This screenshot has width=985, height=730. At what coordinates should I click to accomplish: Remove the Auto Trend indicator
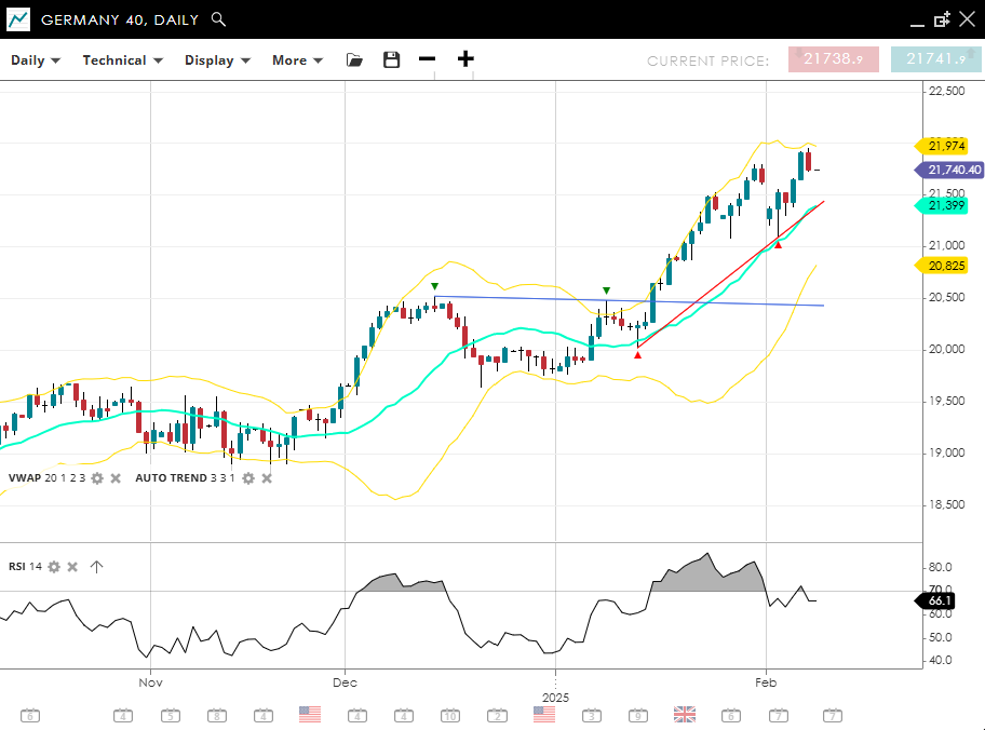[267, 478]
